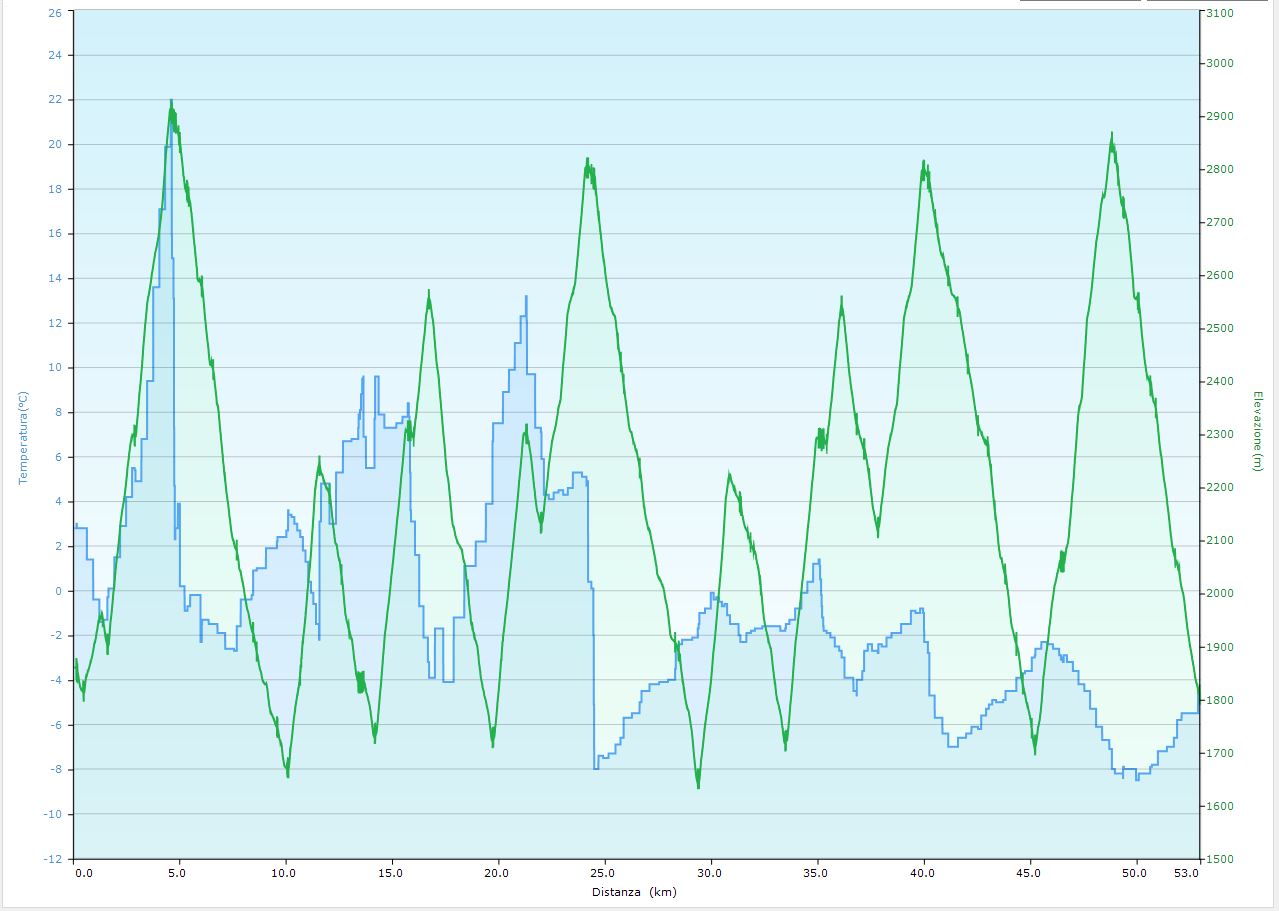The height and width of the screenshot is (911, 1279).
Task: Click the 10.0 distance tick label
Action: point(284,873)
